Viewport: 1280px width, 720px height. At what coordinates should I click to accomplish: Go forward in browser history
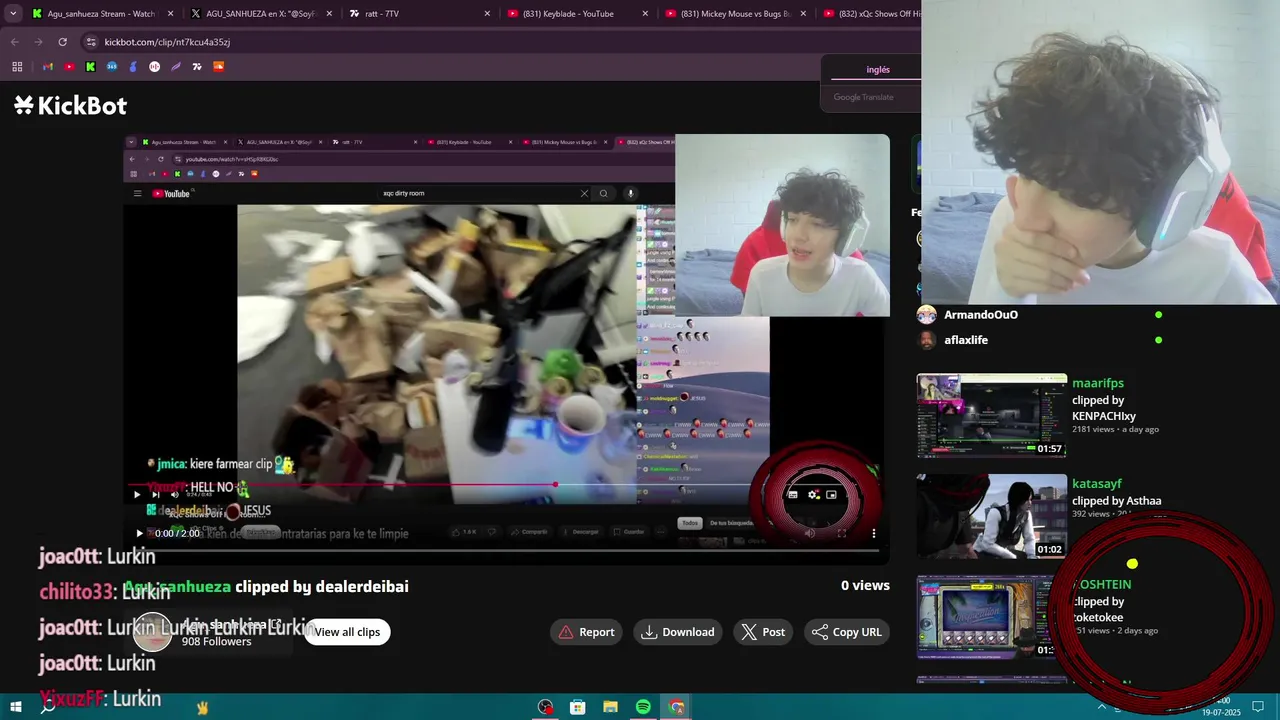38,42
